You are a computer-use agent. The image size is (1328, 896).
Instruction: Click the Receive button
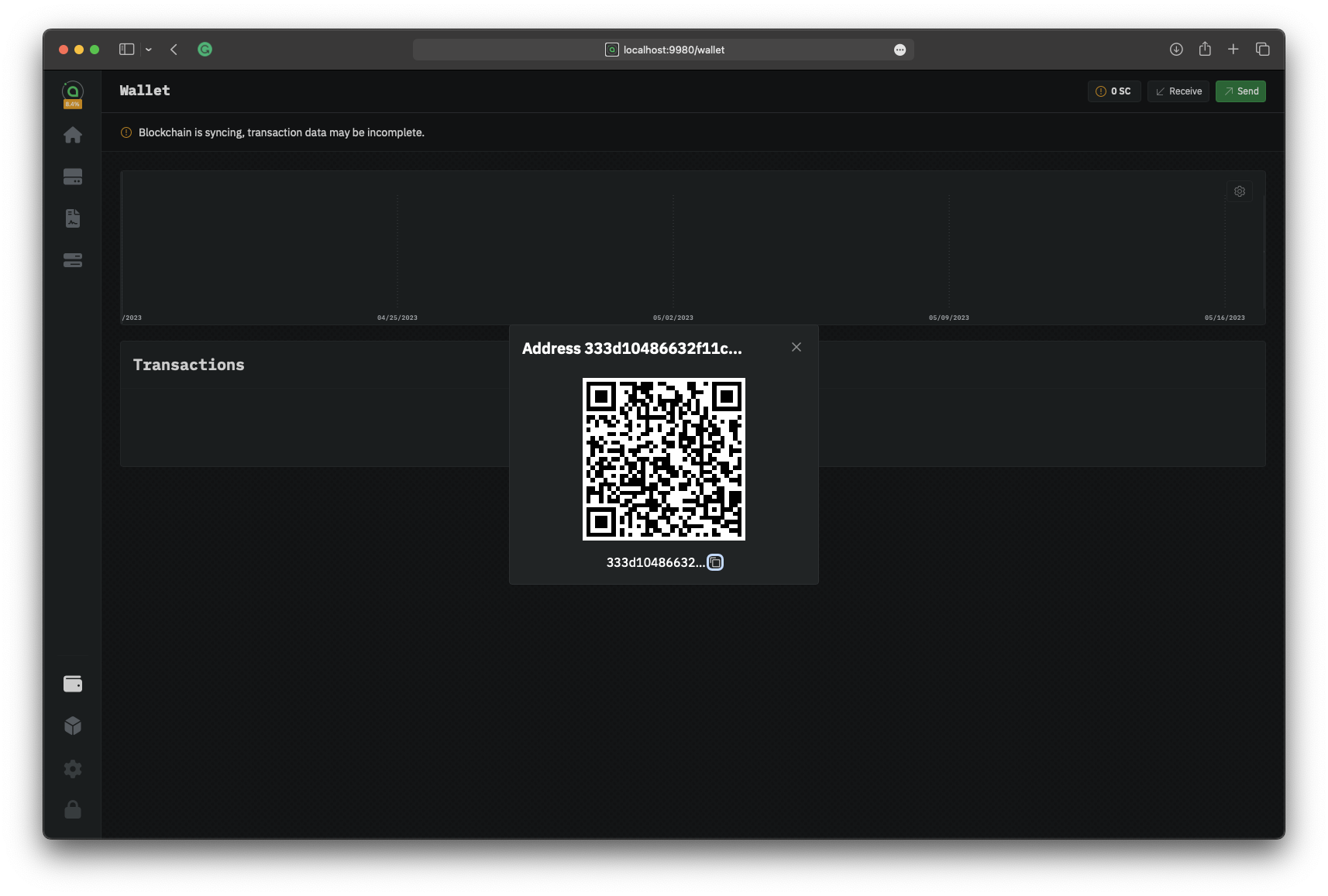tap(1178, 91)
